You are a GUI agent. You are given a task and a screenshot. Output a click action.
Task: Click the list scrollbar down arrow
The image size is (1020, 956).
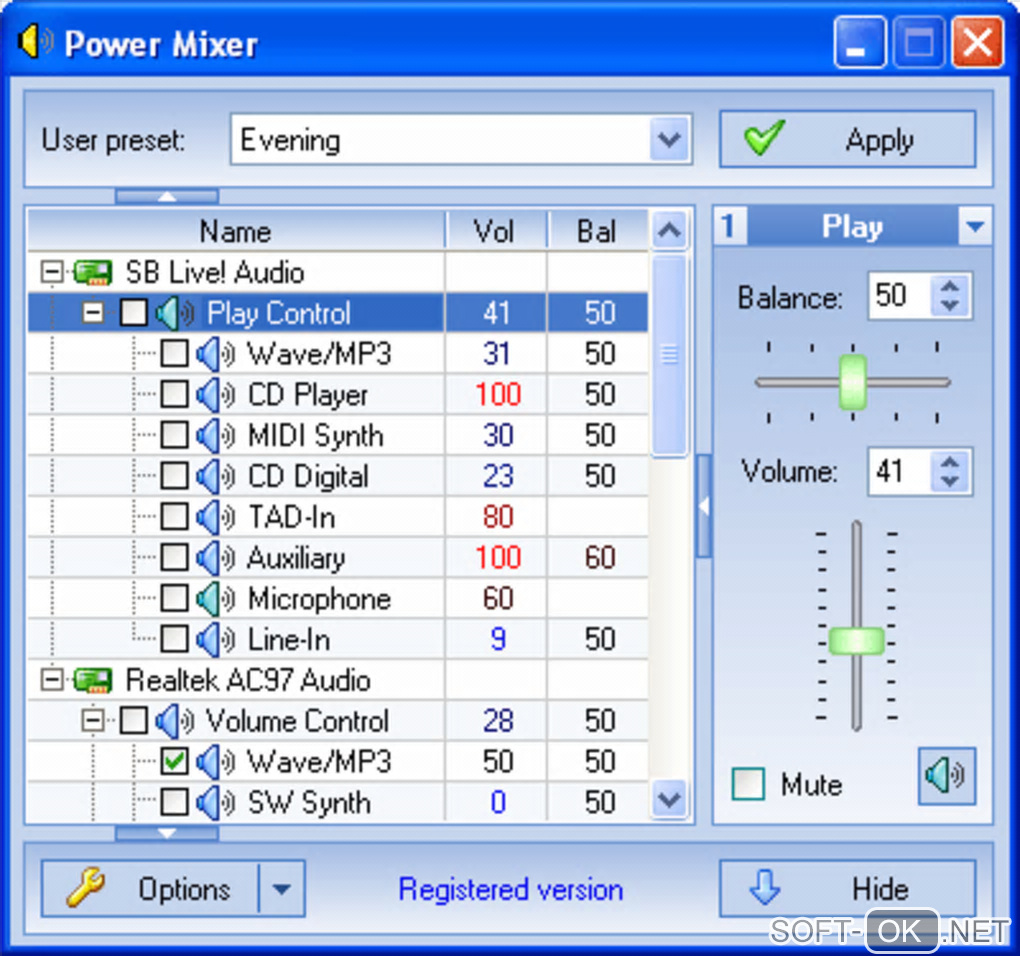tap(669, 799)
